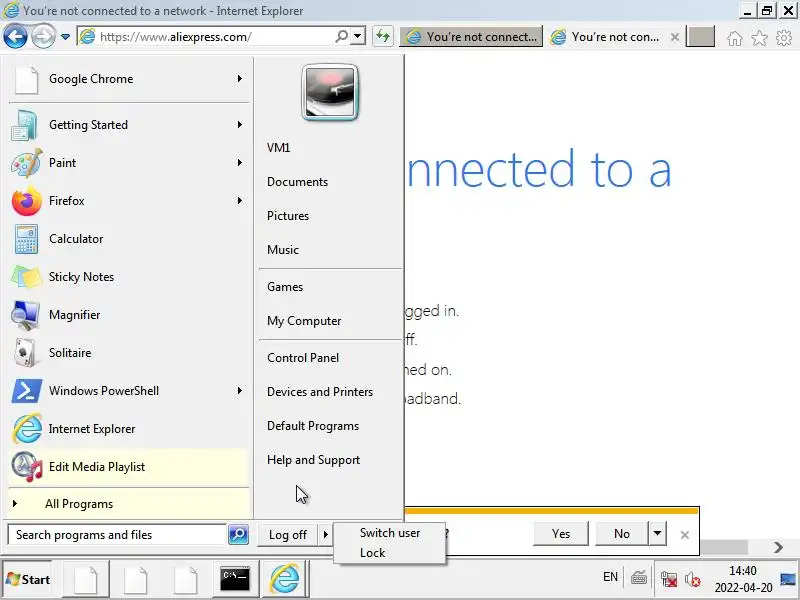
Task: Open Favorites star icon
Action: 759,38
